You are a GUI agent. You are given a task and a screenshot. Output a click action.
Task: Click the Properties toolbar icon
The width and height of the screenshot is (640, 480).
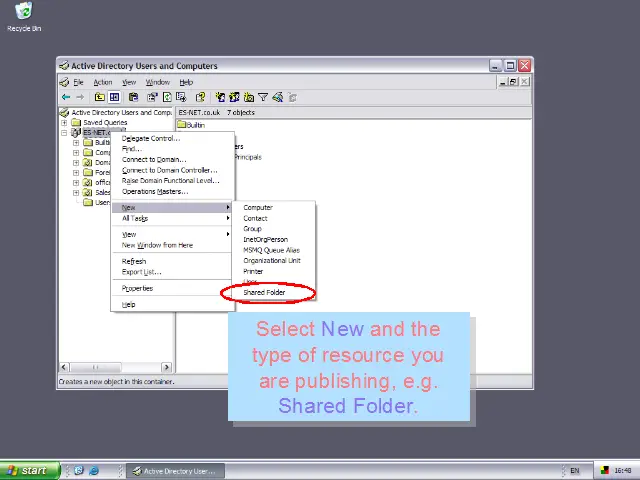tap(152, 97)
